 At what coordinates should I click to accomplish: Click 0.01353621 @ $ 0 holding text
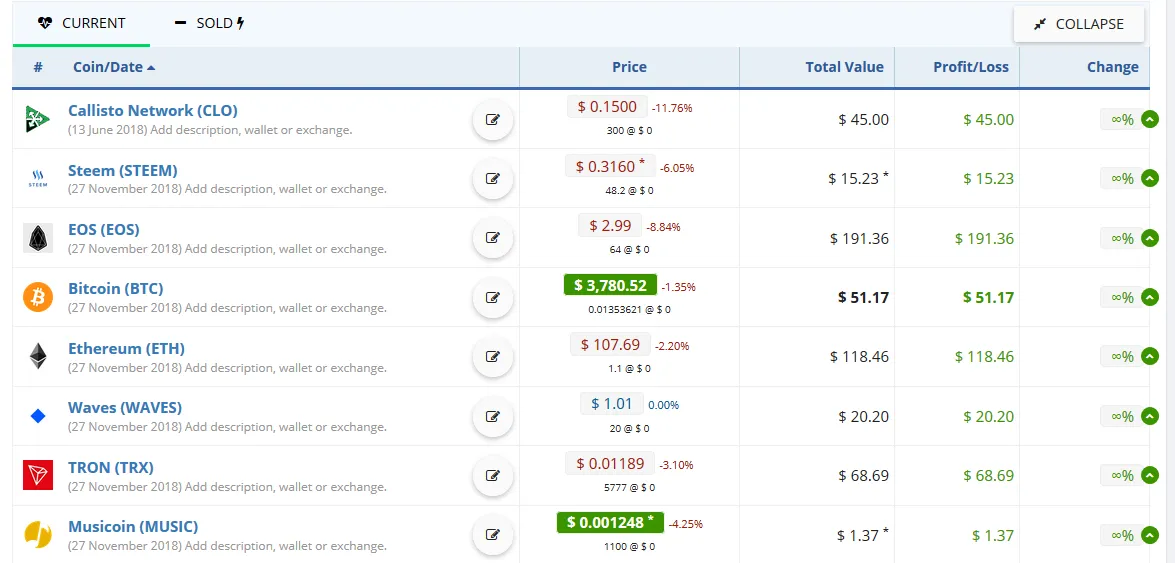click(x=629, y=309)
